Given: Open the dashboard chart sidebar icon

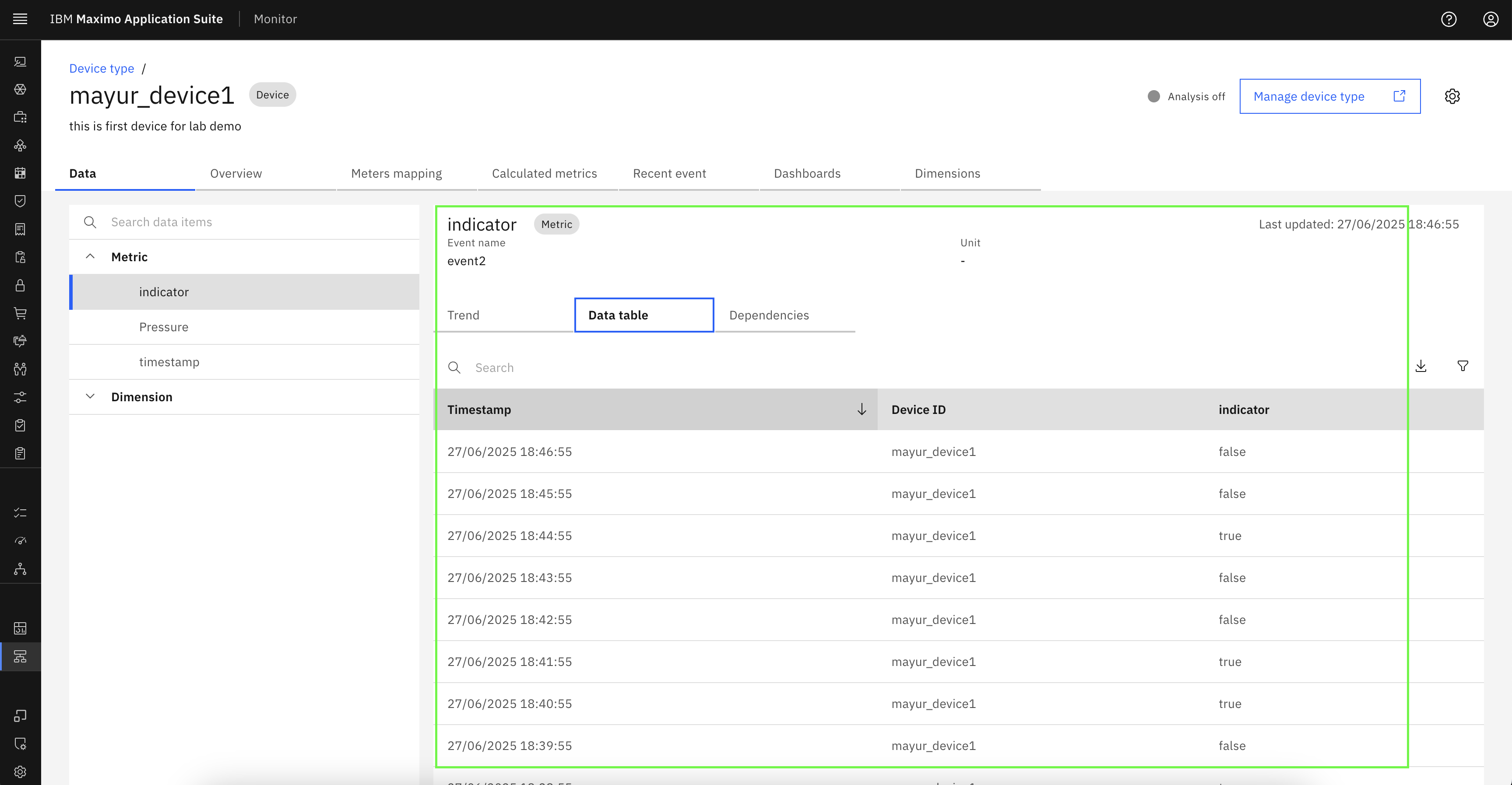Looking at the screenshot, I should point(20,628).
